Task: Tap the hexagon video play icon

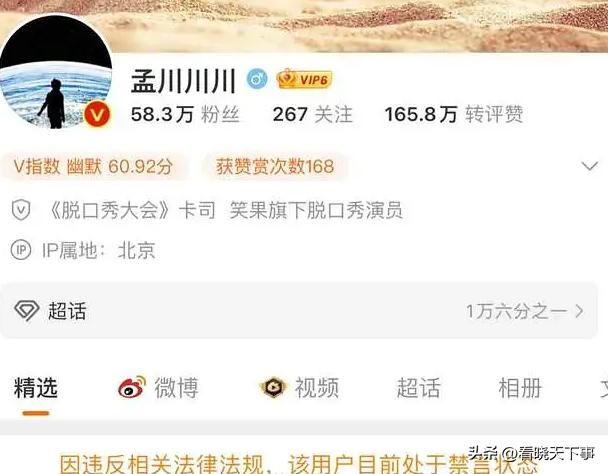Action: [x=273, y=388]
